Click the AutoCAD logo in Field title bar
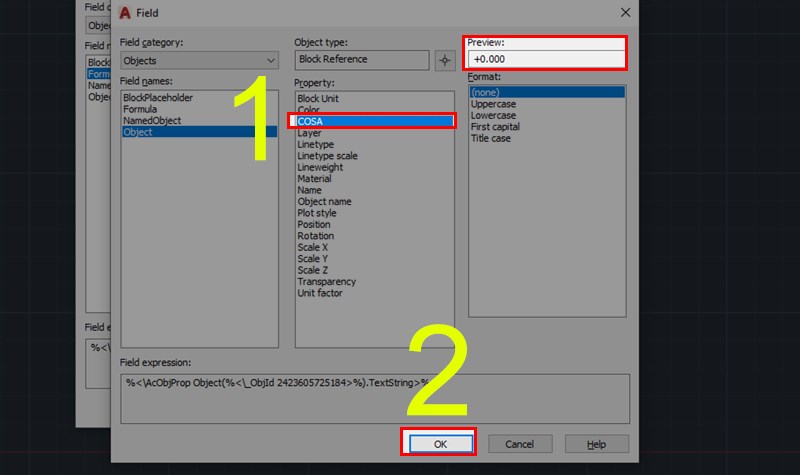 pyautogui.click(x=125, y=13)
